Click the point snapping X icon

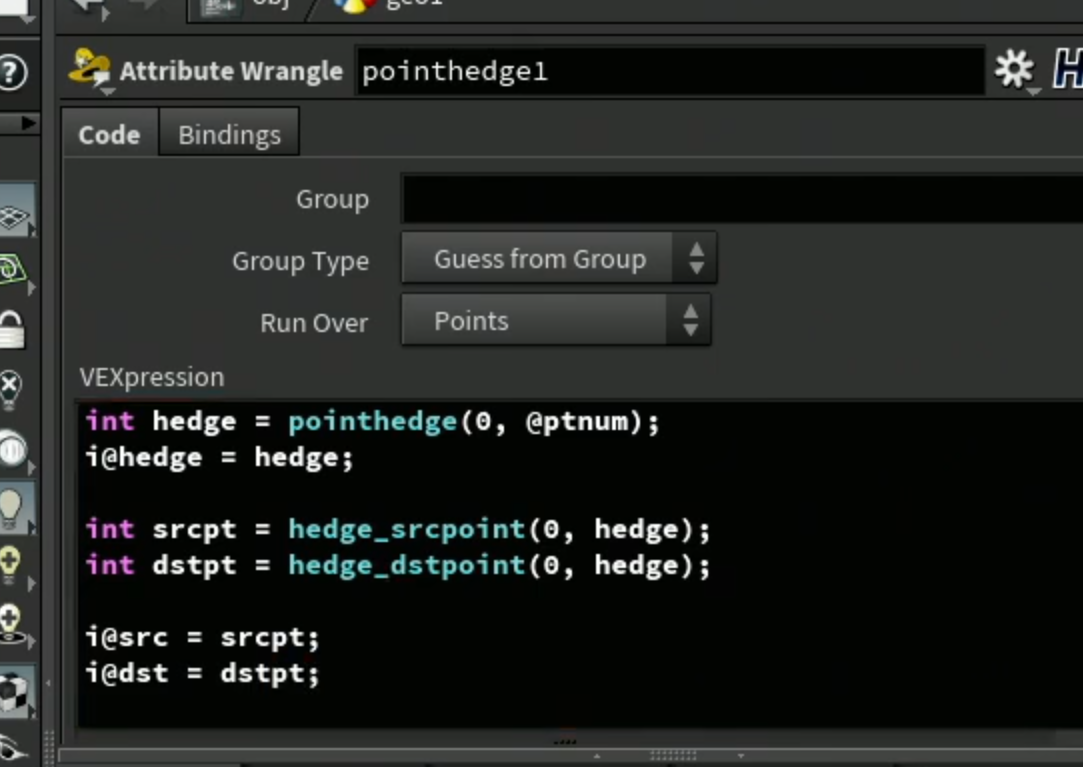click(11, 390)
